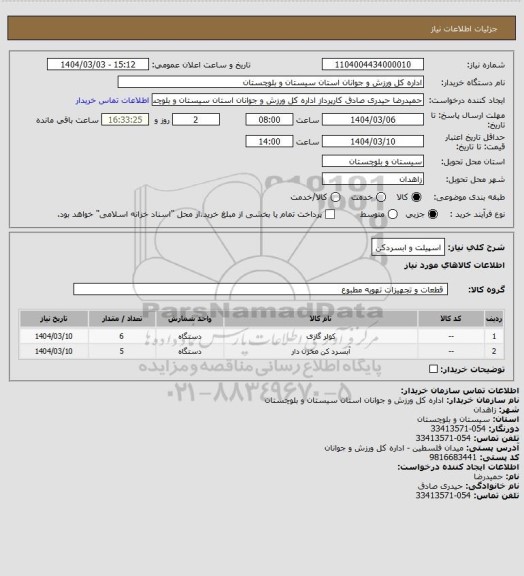Click the ردیف column header
This screenshot has width=524, height=576.
point(494,318)
